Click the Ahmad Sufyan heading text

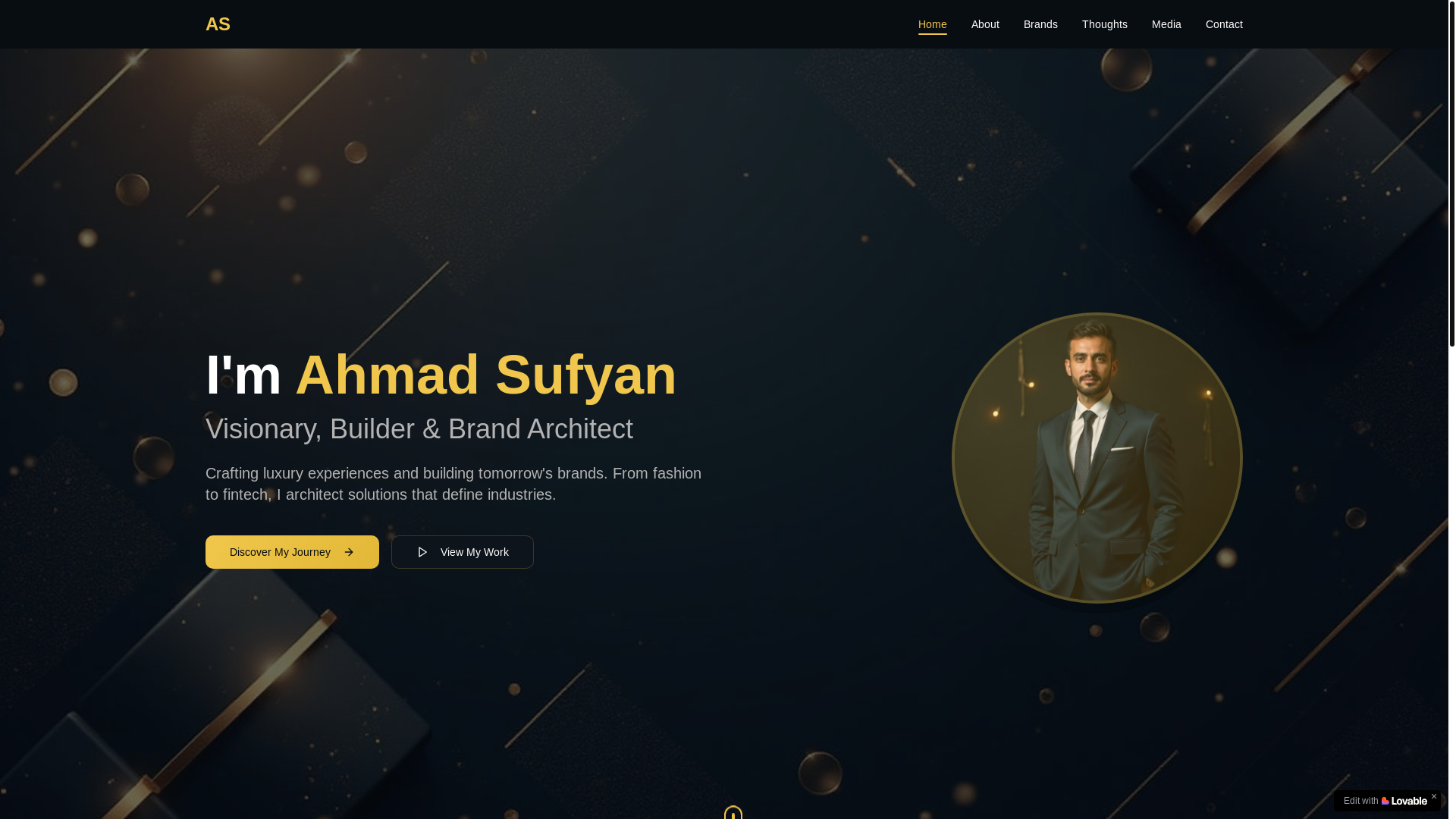pyautogui.click(x=485, y=375)
